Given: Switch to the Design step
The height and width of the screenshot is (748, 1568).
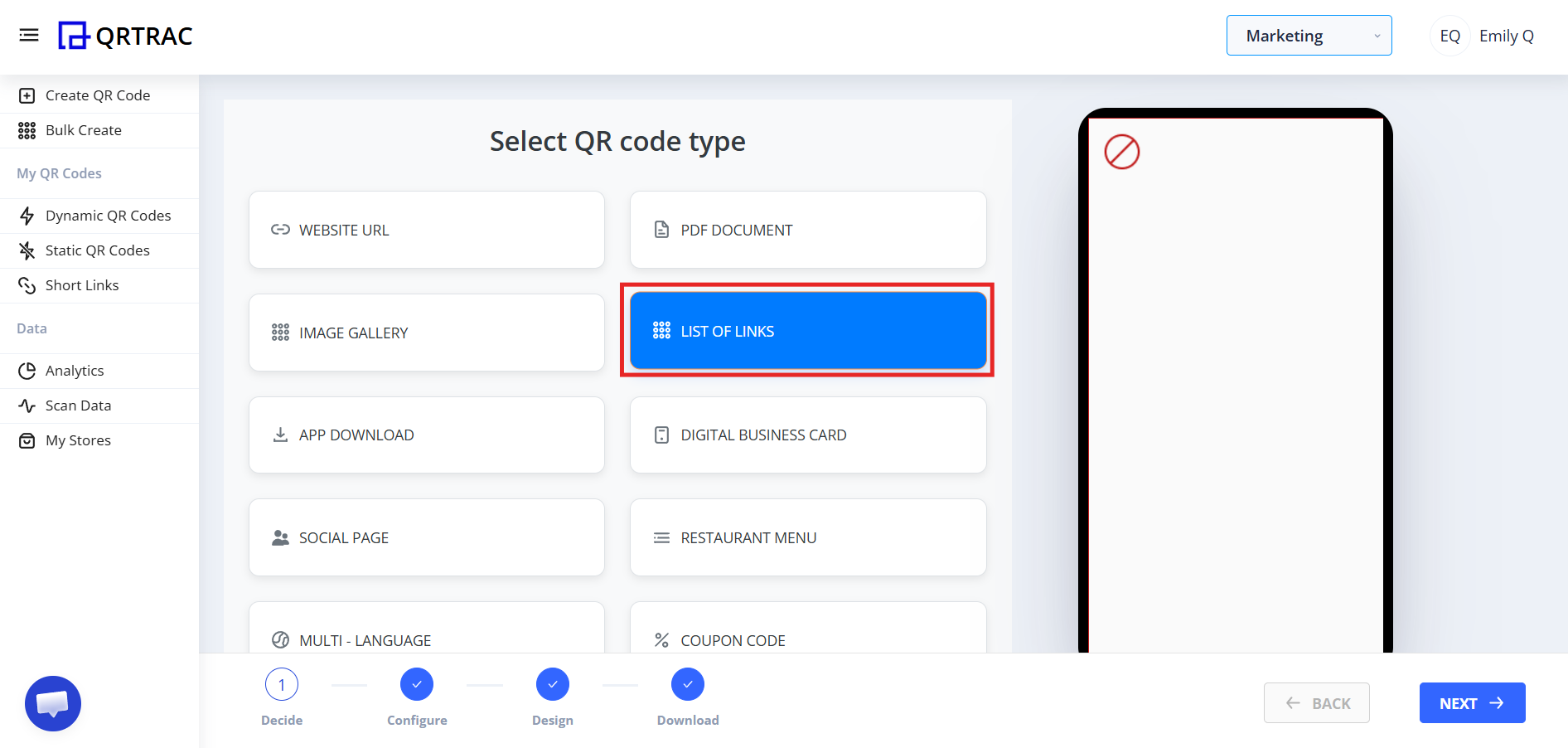Looking at the screenshot, I should pyautogui.click(x=552, y=684).
